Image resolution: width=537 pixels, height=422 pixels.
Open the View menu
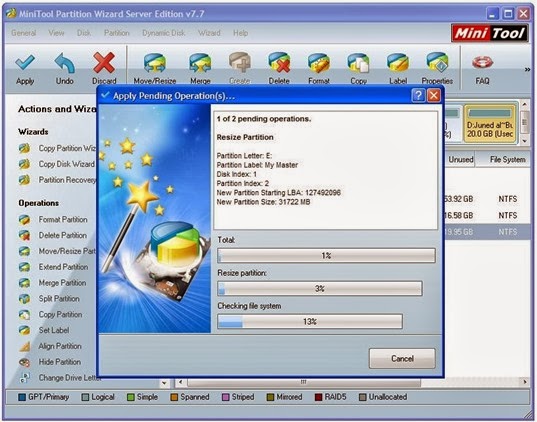pyautogui.click(x=56, y=33)
